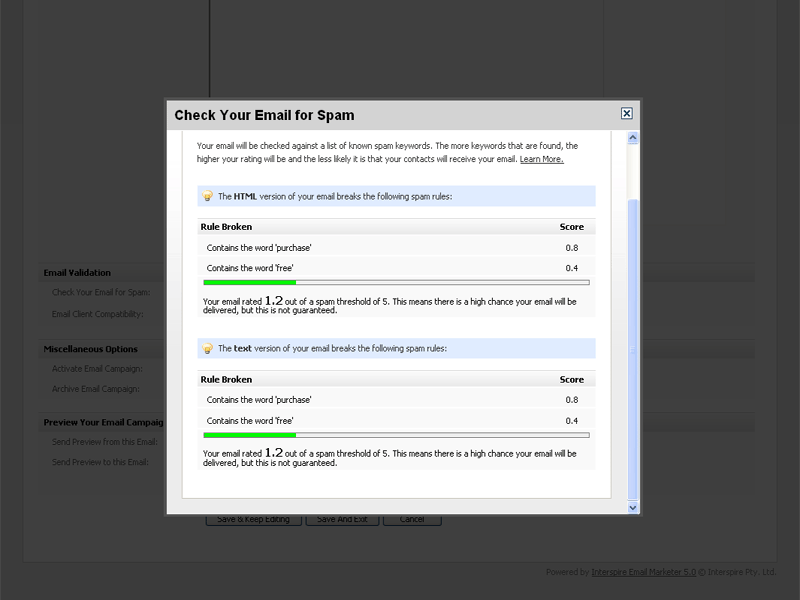Select 'purchase' rule row in text section
The width and height of the screenshot is (800, 600).
(x=396, y=400)
